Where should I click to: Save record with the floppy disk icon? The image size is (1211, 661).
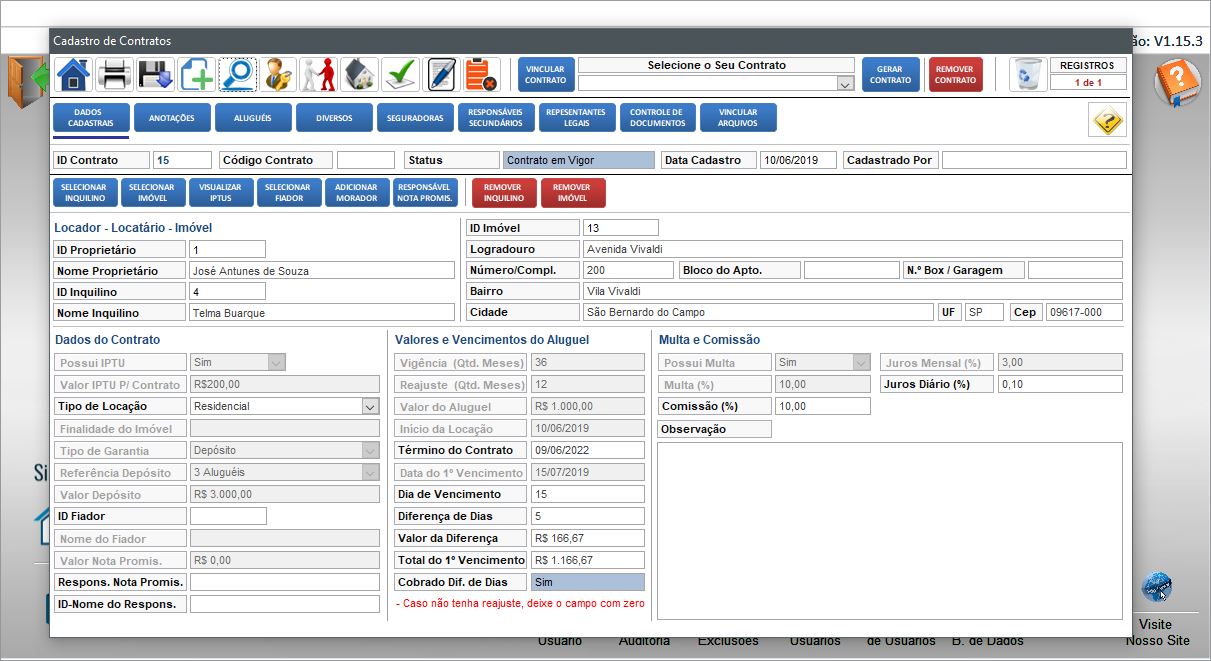[156, 75]
